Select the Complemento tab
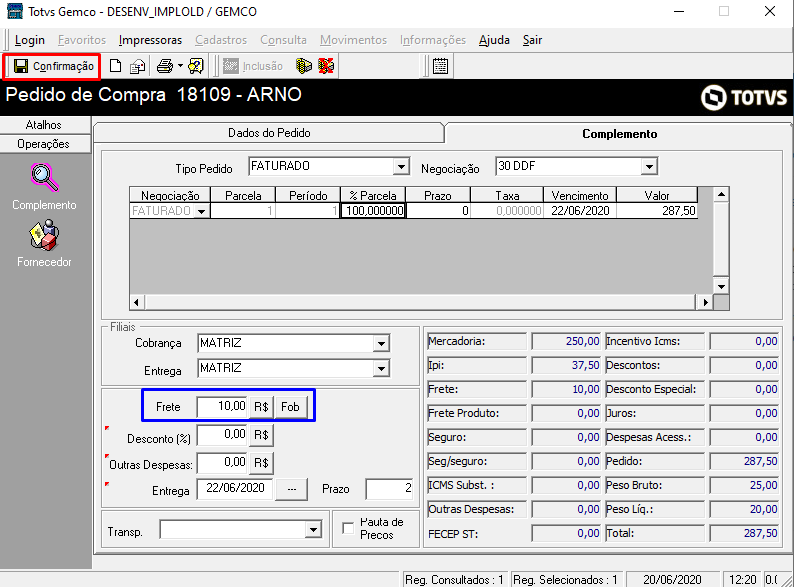The image size is (794, 587). click(619, 134)
